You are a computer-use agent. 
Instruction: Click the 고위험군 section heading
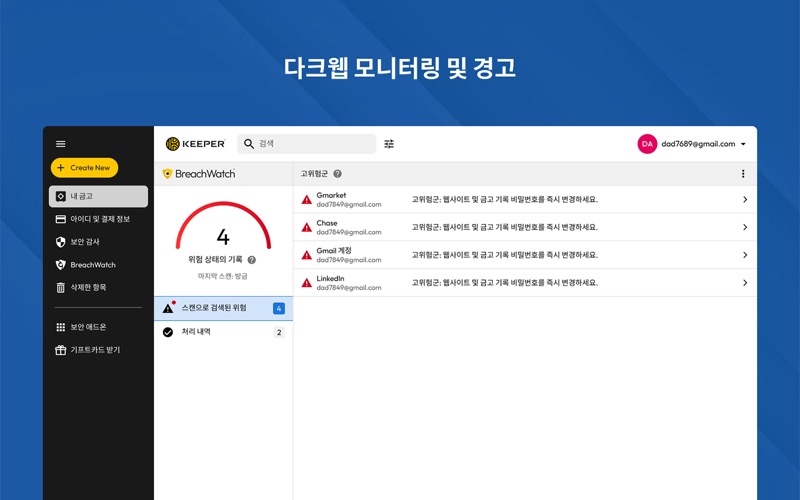pos(314,174)
